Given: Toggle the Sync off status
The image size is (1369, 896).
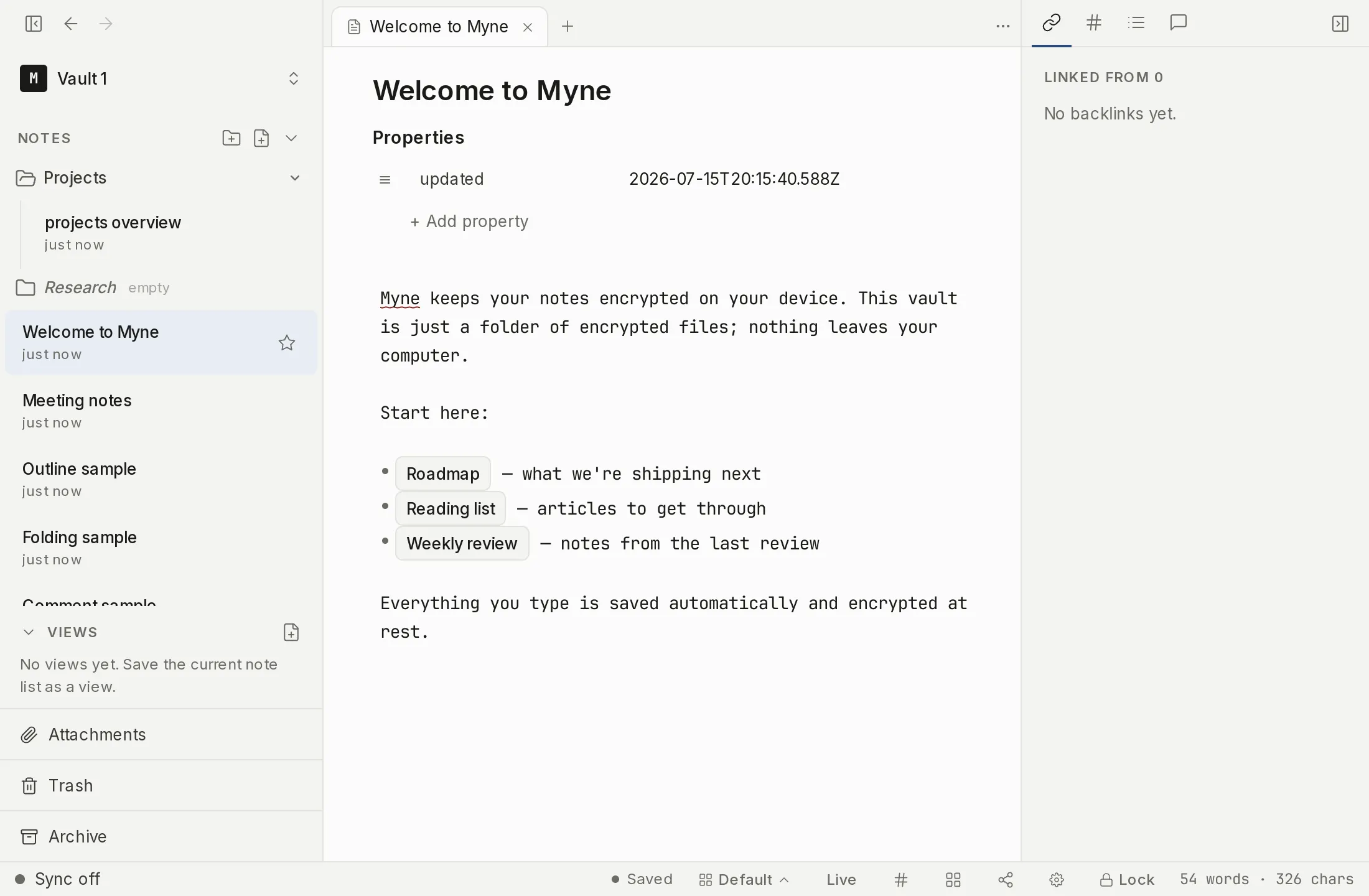Looking at the screenshot, I should point(57,879).
